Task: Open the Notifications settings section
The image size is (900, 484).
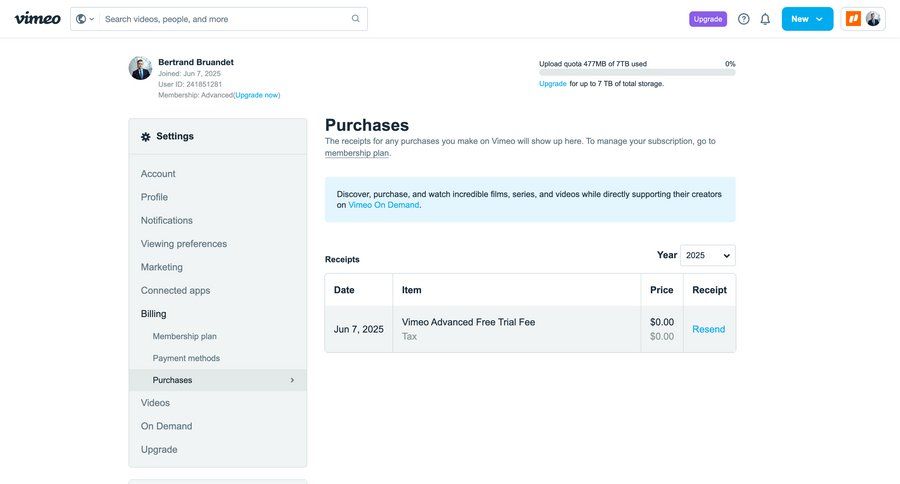Action: (x=166, y=220)
